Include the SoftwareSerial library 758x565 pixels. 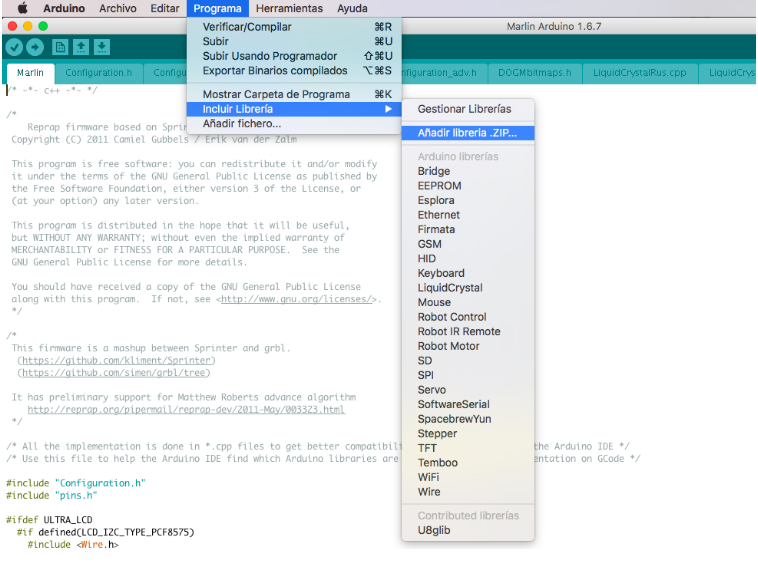(x=467, y=404)
